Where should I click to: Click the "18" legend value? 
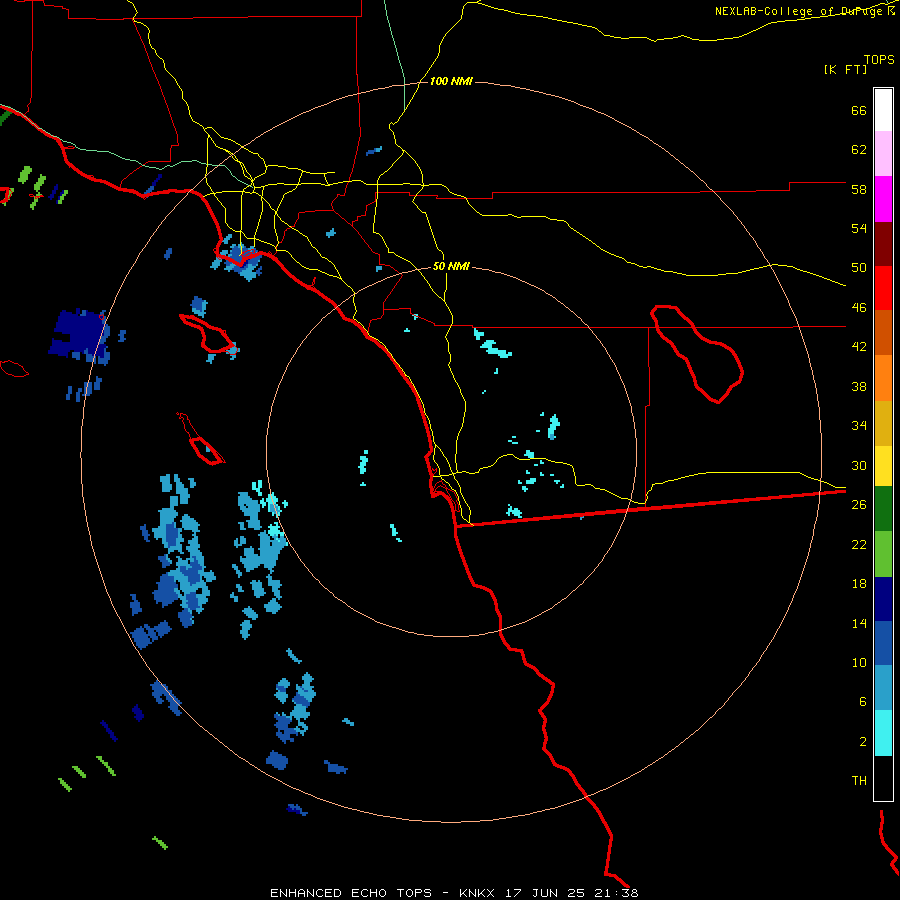tap(859, 584)
